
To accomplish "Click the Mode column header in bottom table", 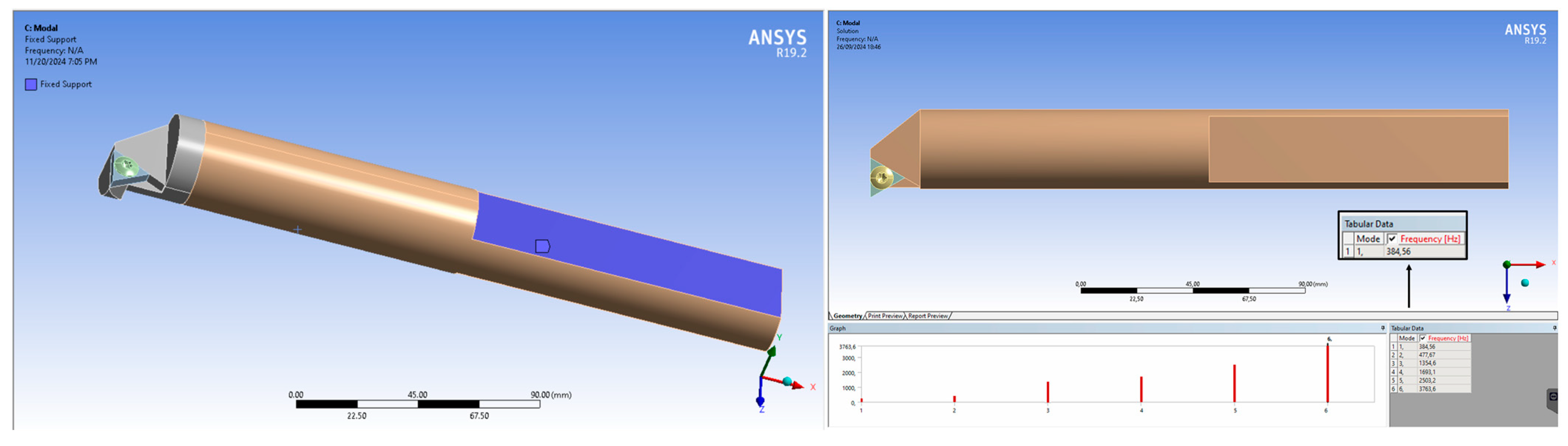I will click(x=1407, y=338).
